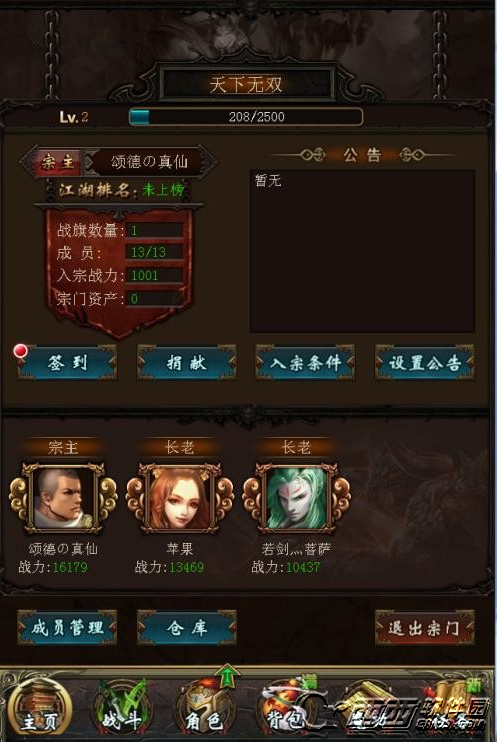Click the 208/2500 experience progress bar
Screen dimensions: 497x742
[246, 117]
